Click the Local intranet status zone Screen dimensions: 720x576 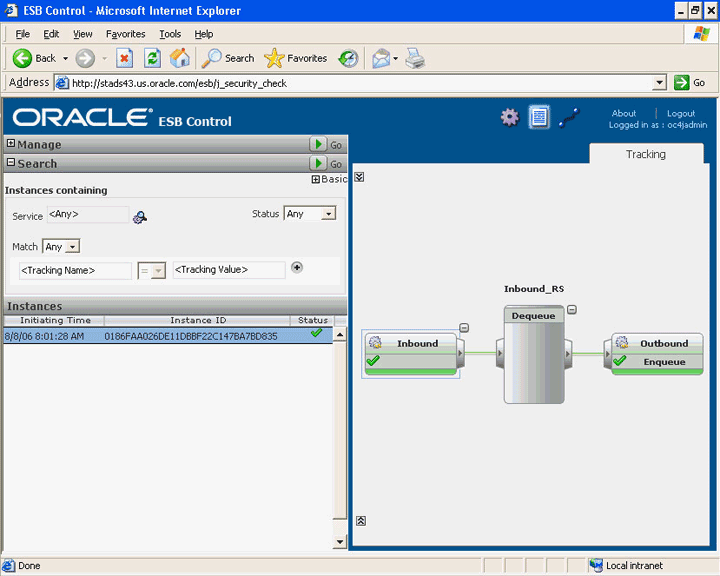(x=627, y=565)
